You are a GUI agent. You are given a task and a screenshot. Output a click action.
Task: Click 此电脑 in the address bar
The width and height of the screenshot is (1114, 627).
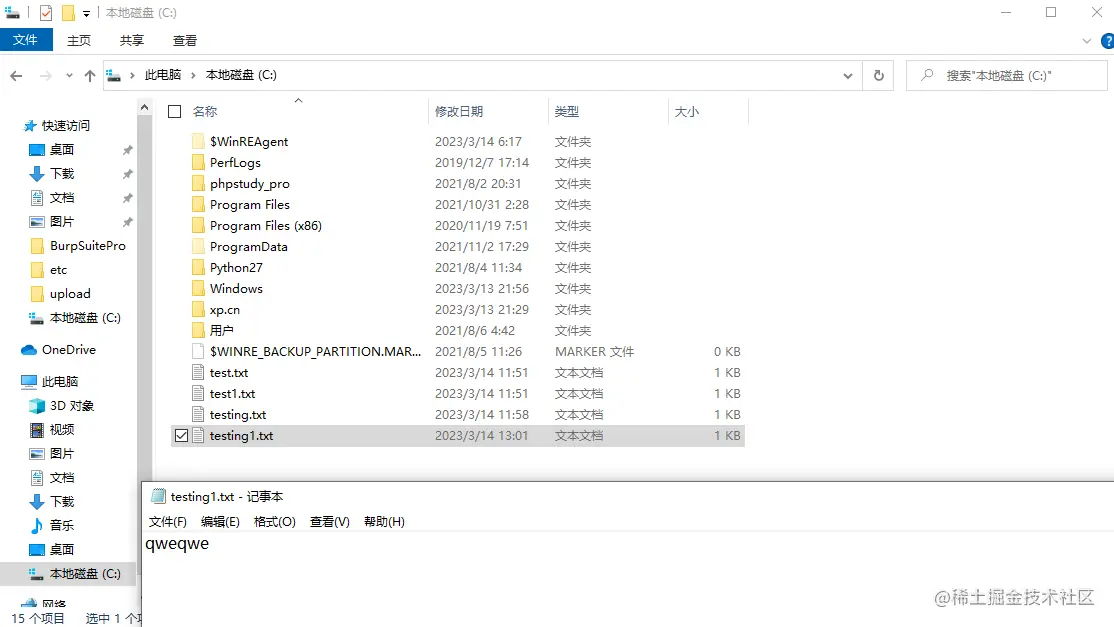coord(163,75)
